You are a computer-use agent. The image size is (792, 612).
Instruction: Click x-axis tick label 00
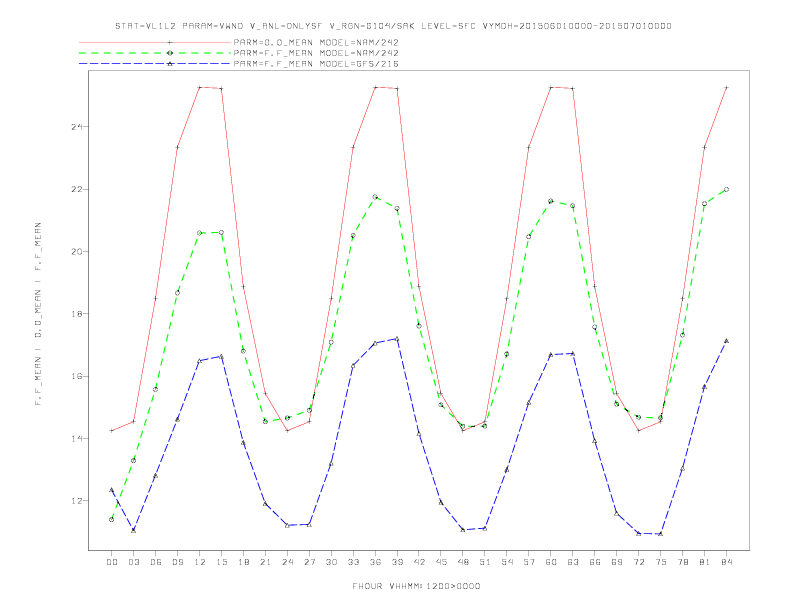[112, 562]
